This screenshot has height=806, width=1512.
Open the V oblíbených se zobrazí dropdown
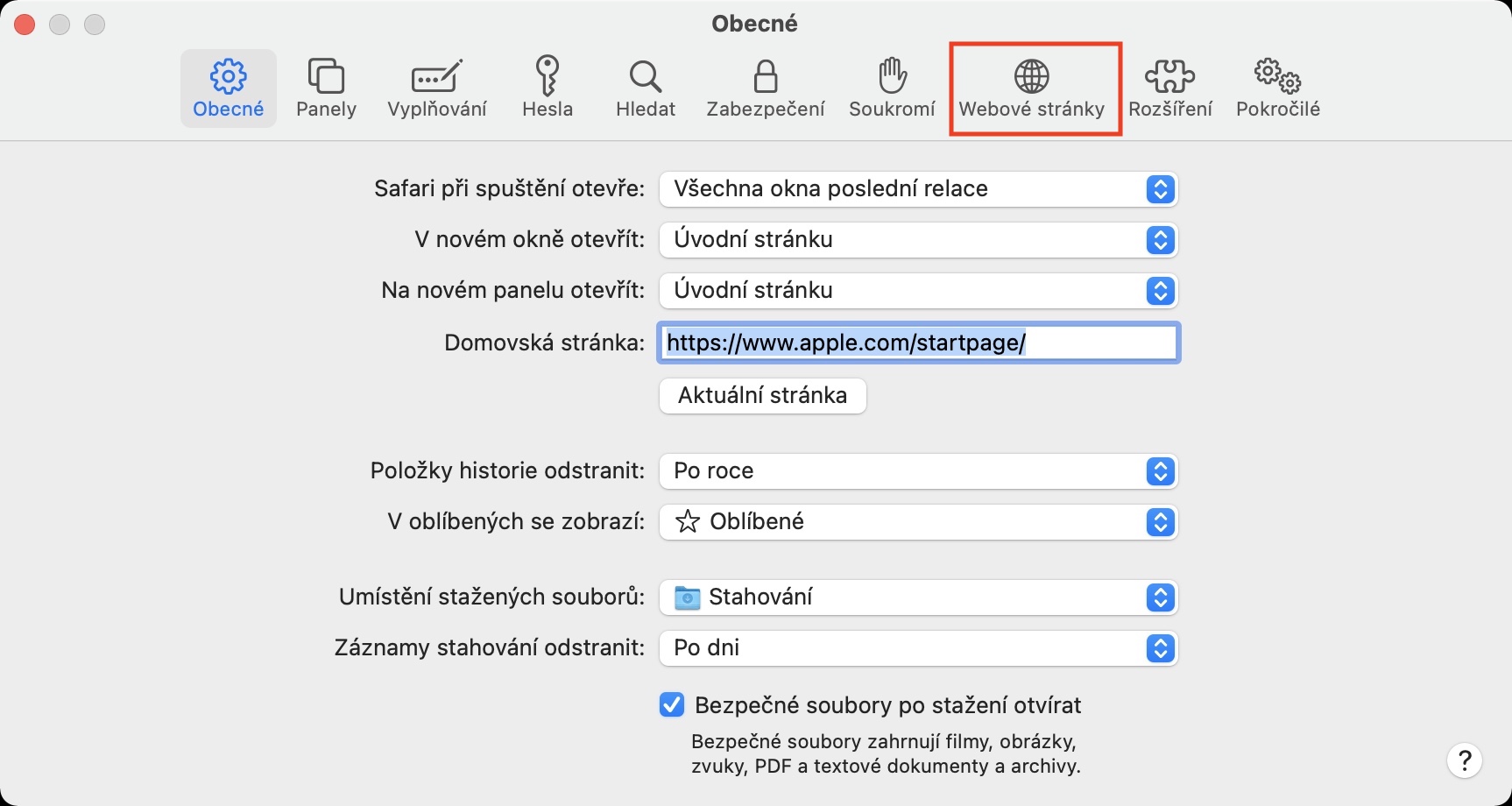click(x=918, y=522)
